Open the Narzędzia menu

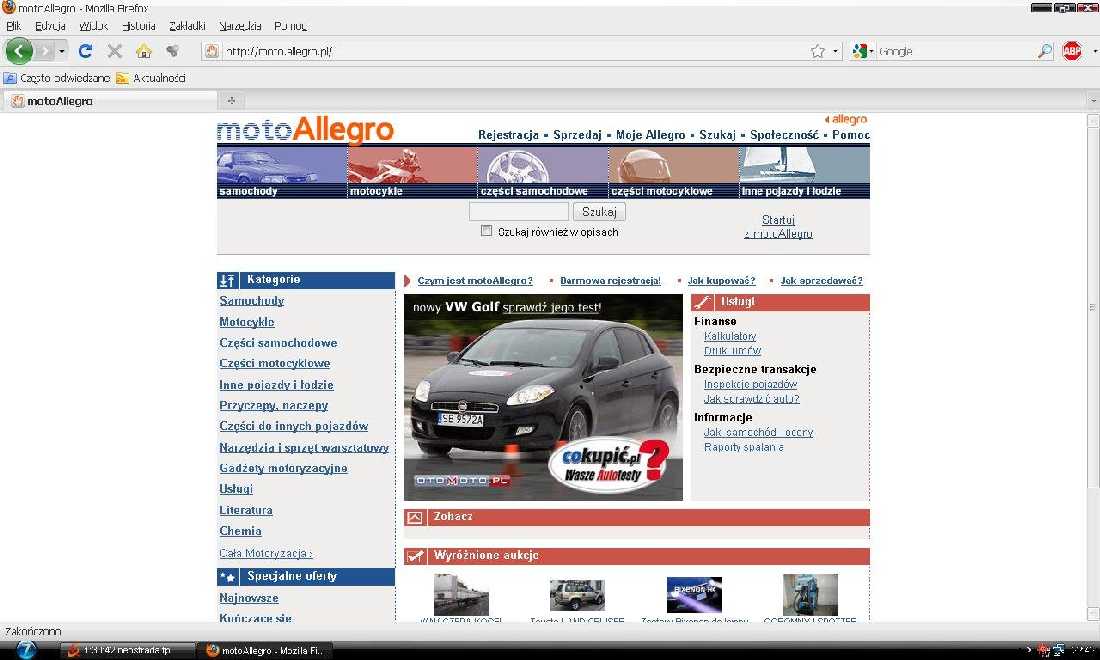pyautogui.click(x=240, y=26)
